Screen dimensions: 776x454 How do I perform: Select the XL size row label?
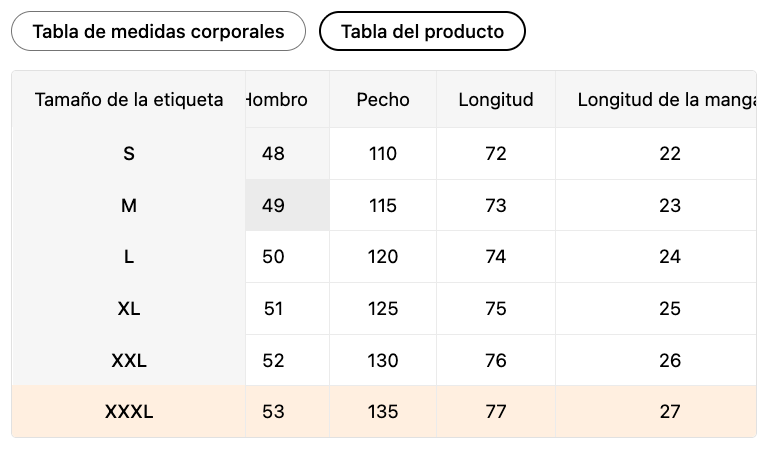129,309
